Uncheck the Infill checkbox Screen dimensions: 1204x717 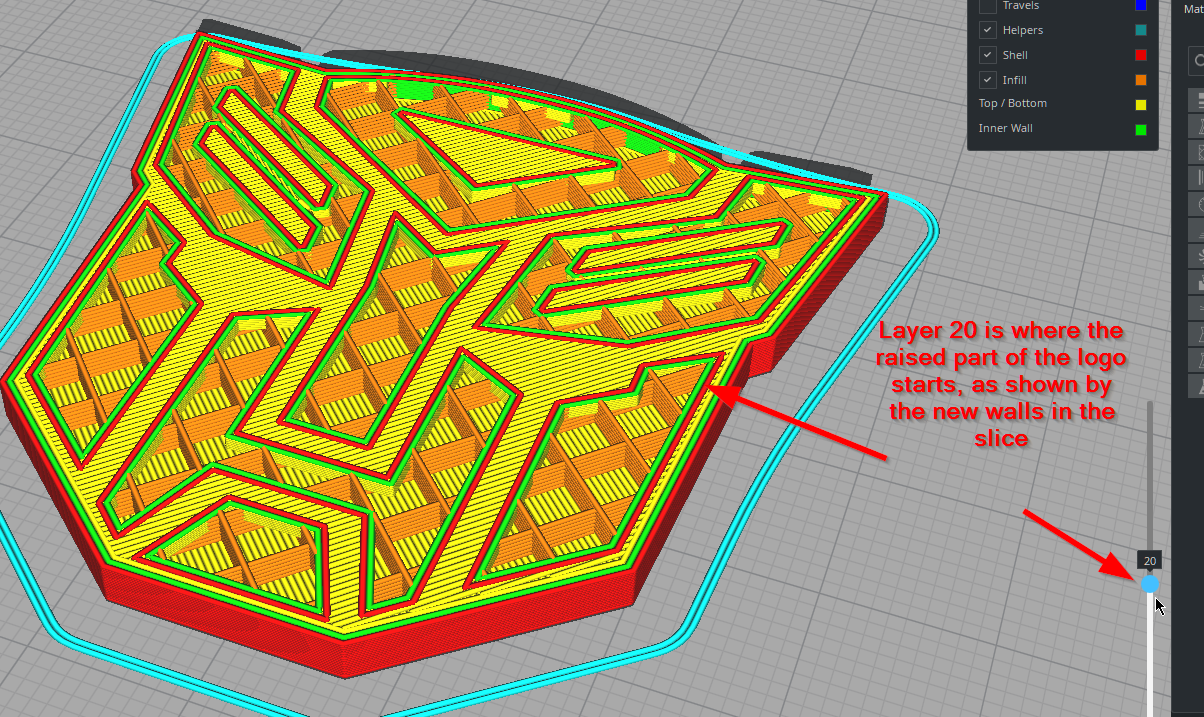pos(987,80)
